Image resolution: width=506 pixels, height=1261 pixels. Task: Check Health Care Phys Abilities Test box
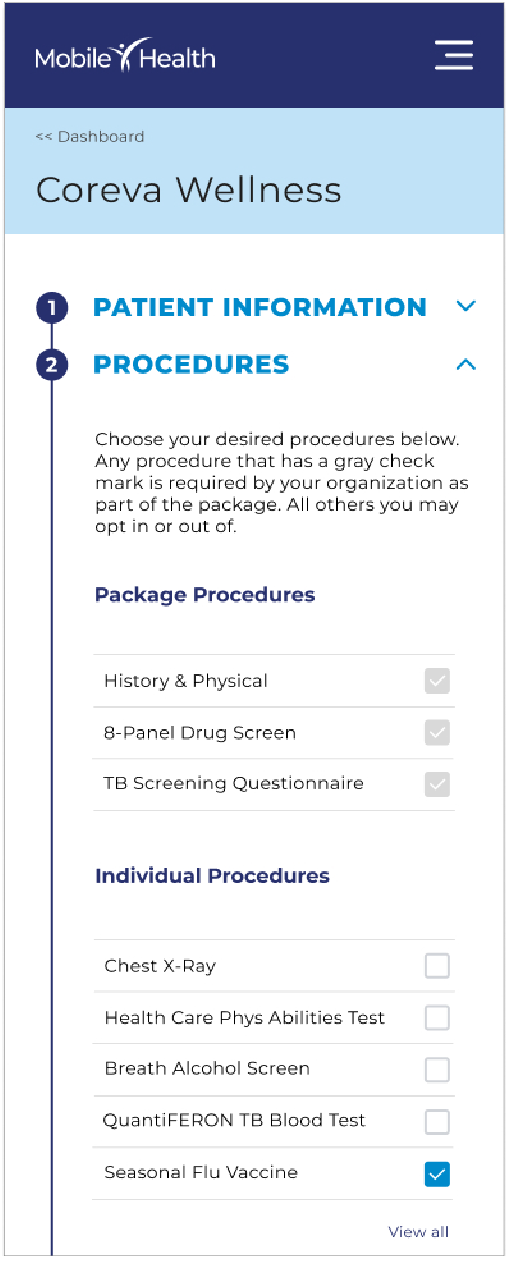(x=437, y=1018)
